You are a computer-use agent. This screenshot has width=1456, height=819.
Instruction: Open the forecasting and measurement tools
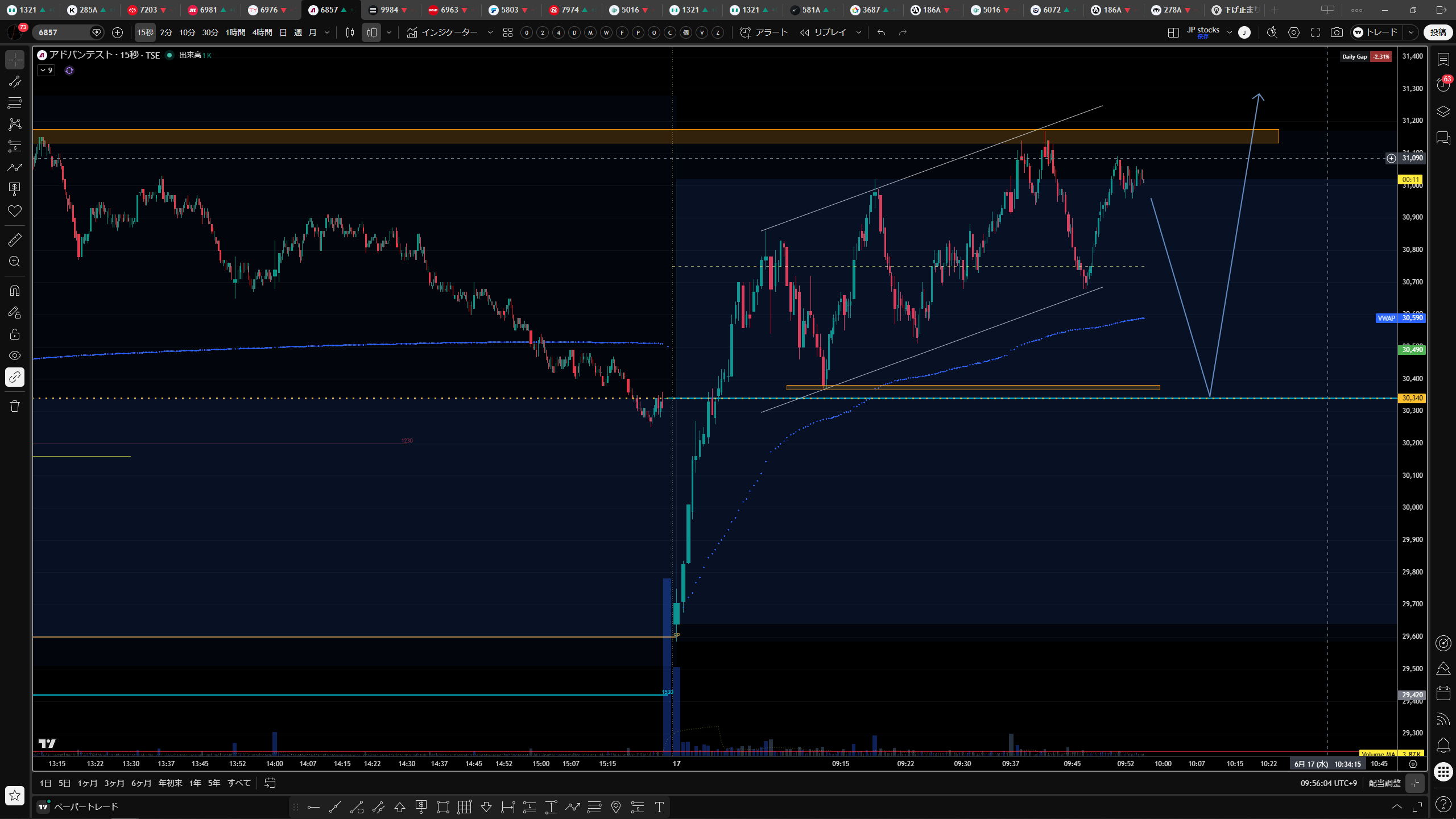pyautogui.click(x=15, y=146)
